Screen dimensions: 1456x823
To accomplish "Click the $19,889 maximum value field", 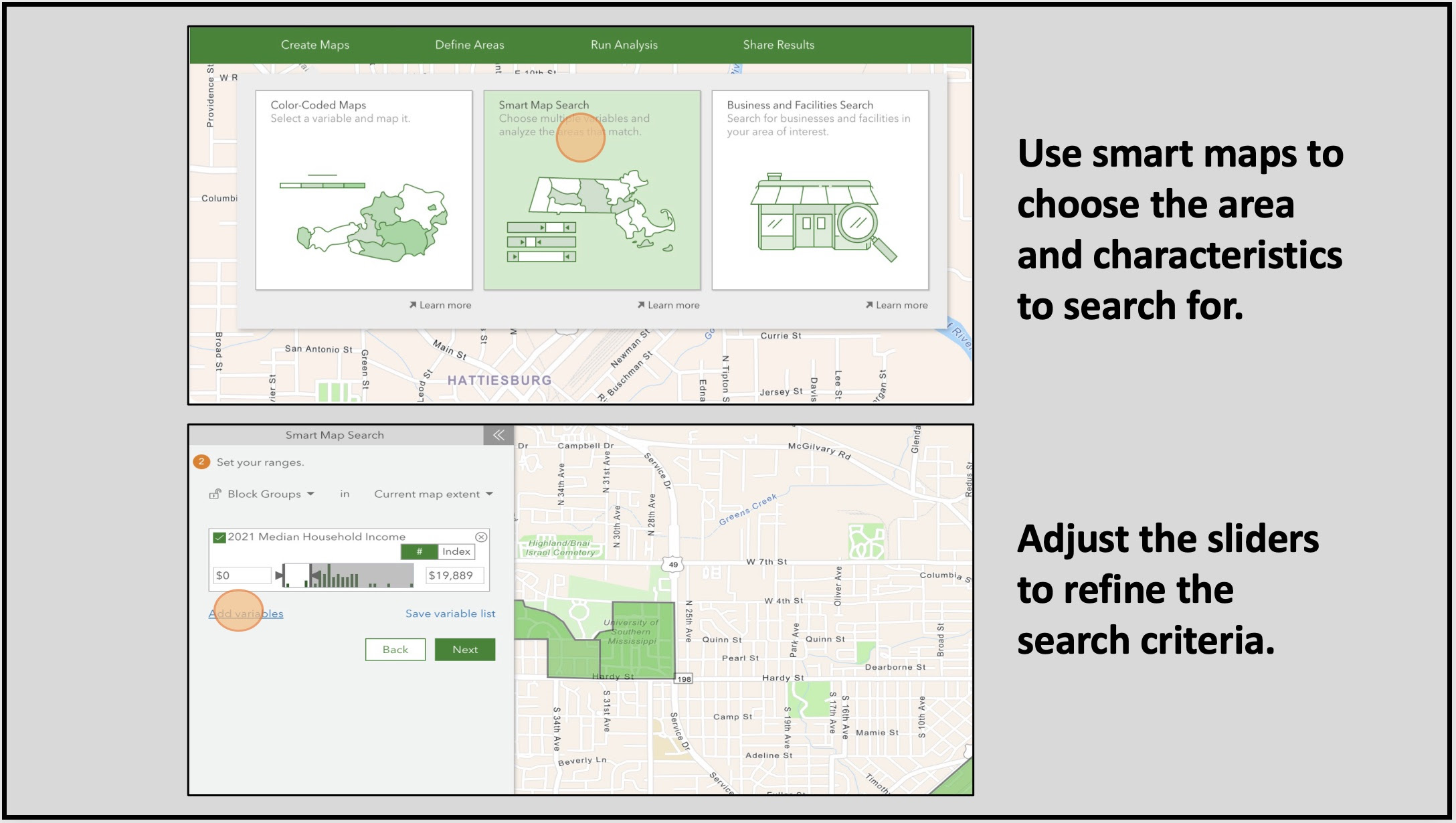I will coord(454,575).
